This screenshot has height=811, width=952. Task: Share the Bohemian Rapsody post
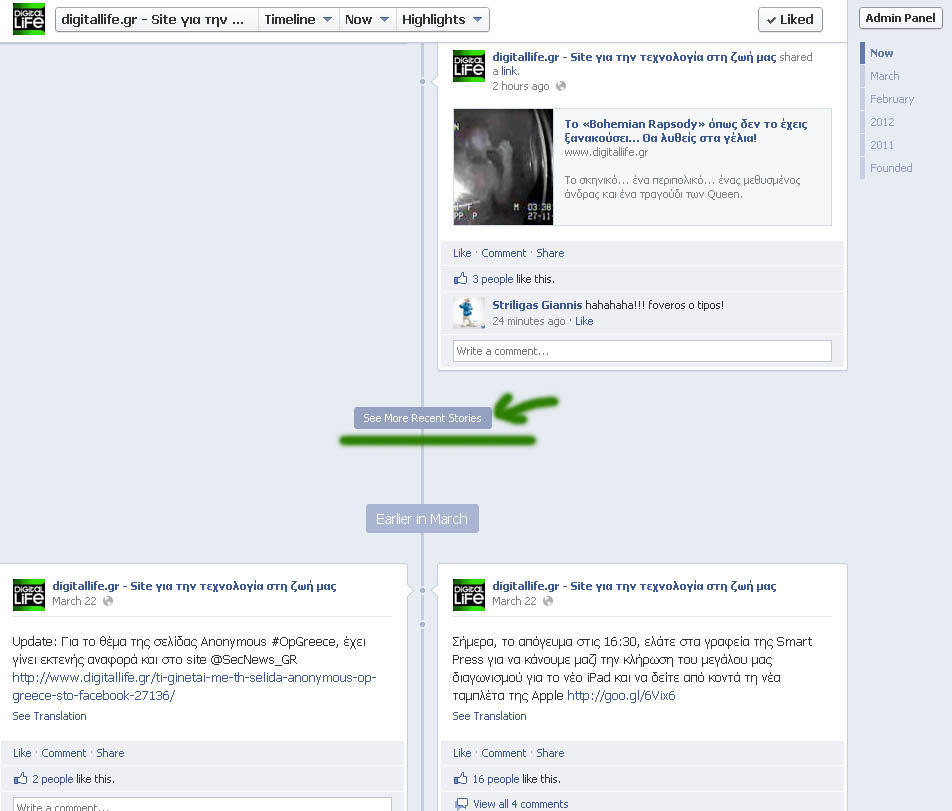[x=550, y=253]
